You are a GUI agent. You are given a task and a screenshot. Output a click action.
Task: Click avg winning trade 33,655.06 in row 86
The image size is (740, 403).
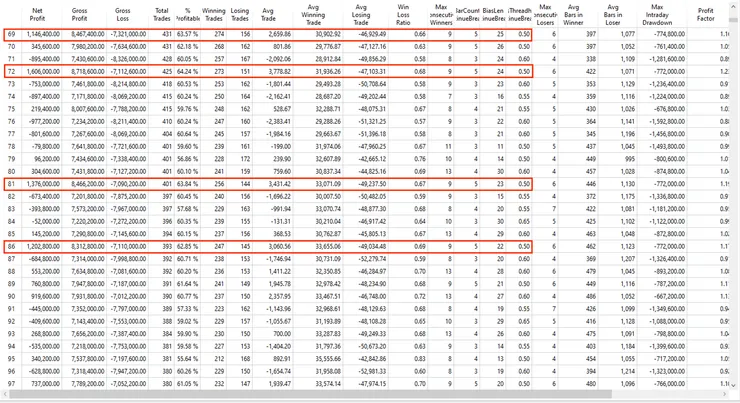(328, 246)
